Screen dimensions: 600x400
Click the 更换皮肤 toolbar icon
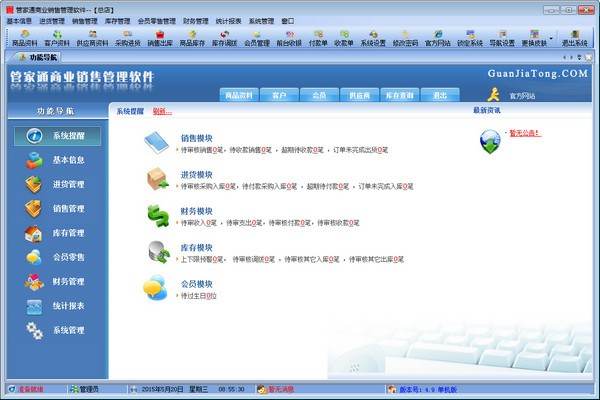coord(534,39)
